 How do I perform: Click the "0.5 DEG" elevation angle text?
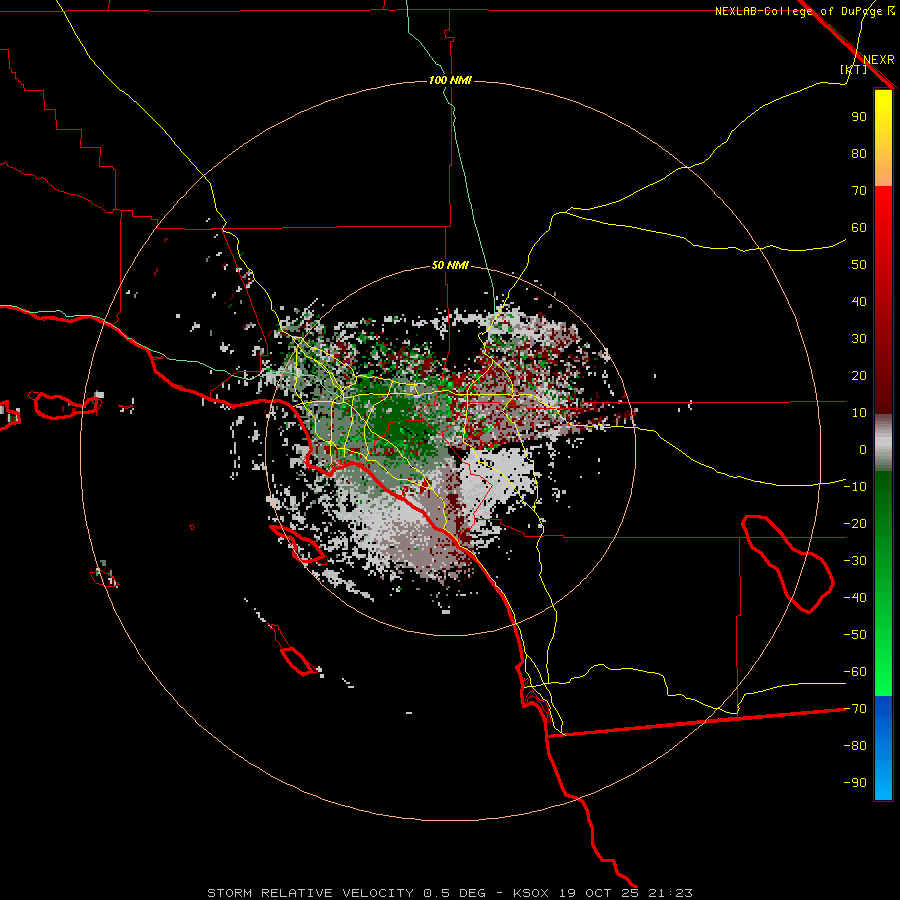454,893
